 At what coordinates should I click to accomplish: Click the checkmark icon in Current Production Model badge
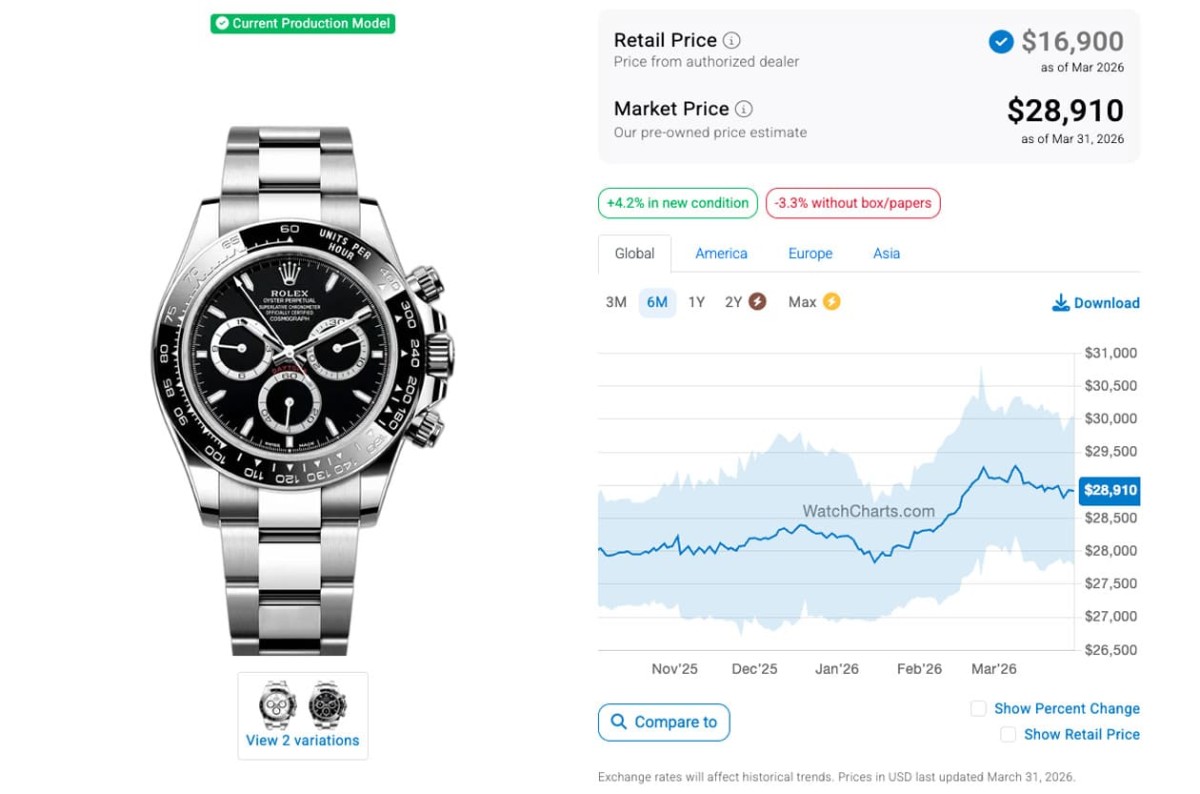(x=222, y=23)
